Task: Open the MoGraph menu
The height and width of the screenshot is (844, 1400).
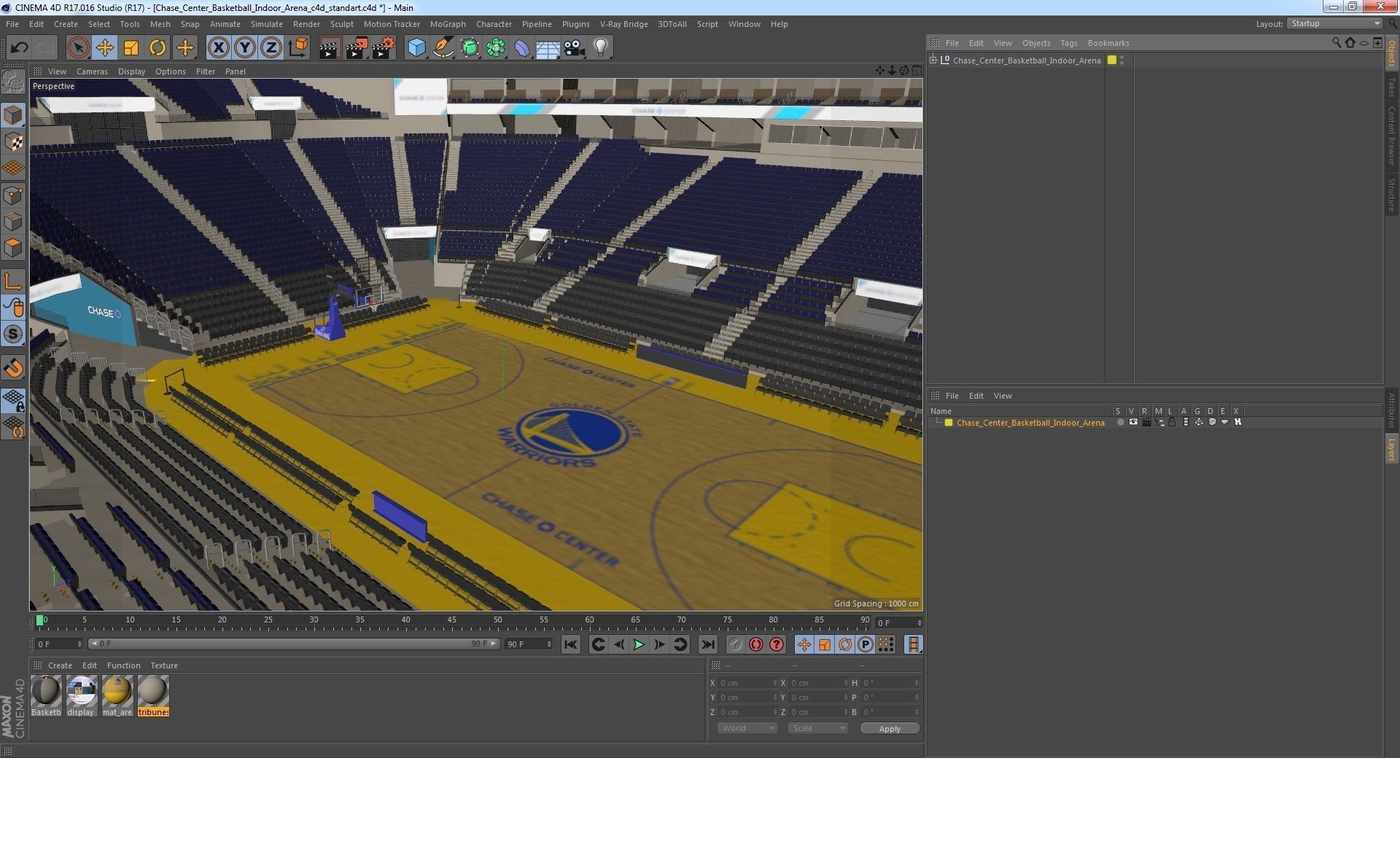Action: (x=448, y=24)
